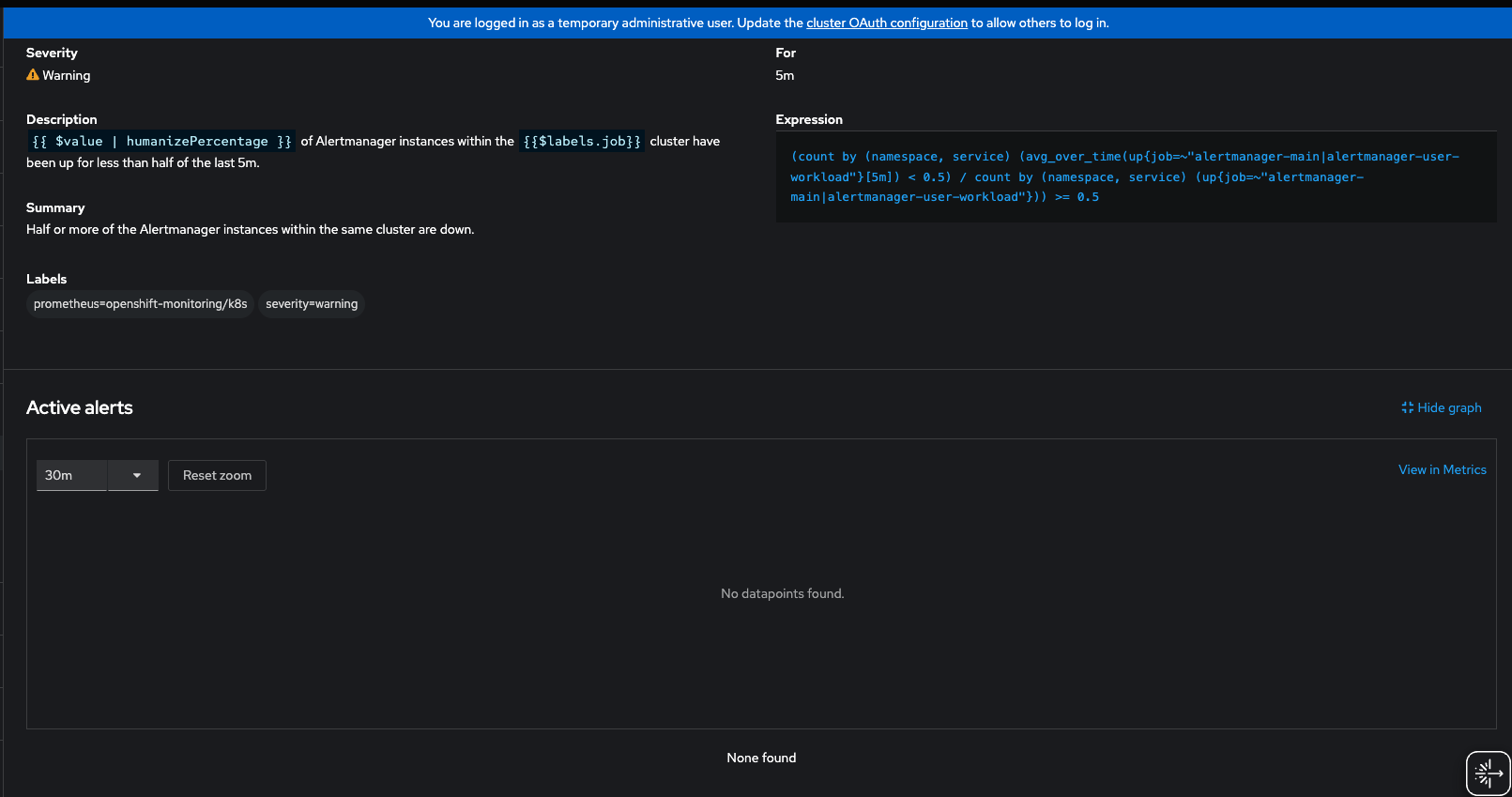Select the severity=warning label chip
This screenshot has width=1512, height=797.
tap(312, 304)
